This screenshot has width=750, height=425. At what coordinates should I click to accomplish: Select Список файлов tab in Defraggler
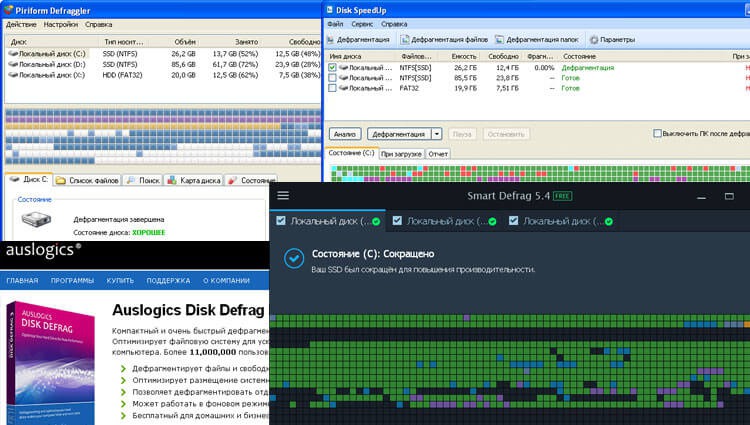87,181
